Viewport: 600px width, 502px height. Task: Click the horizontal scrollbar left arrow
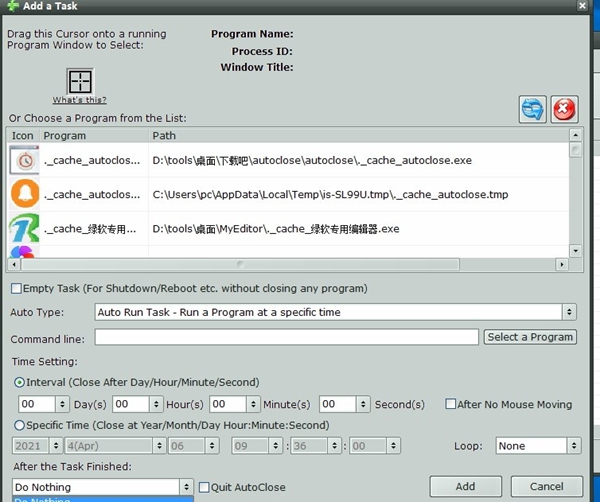(14, 264)
